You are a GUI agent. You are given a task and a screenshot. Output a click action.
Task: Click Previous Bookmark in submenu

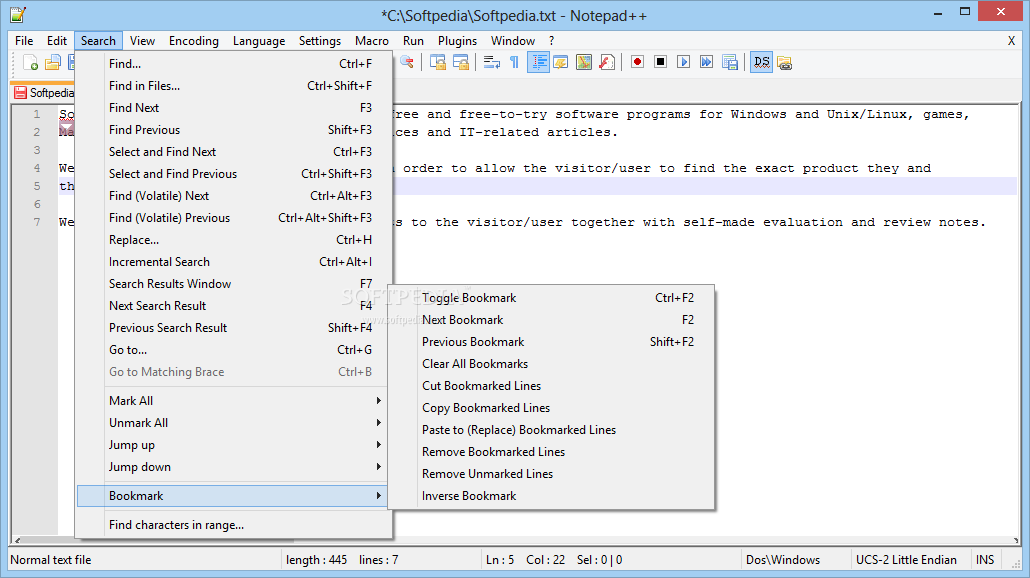(551, 342)
